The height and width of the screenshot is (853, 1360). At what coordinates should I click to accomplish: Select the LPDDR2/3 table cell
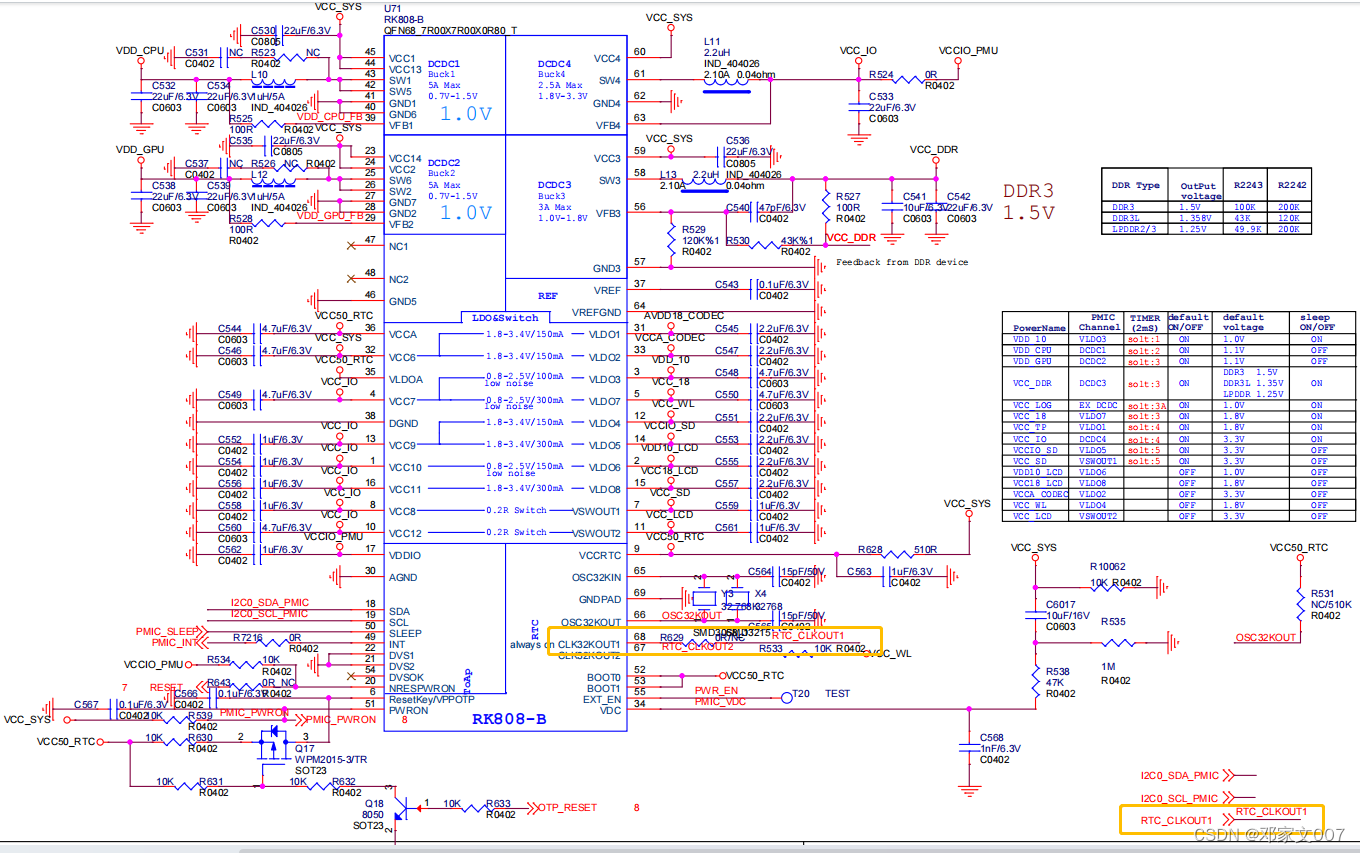pos(1133,229)
